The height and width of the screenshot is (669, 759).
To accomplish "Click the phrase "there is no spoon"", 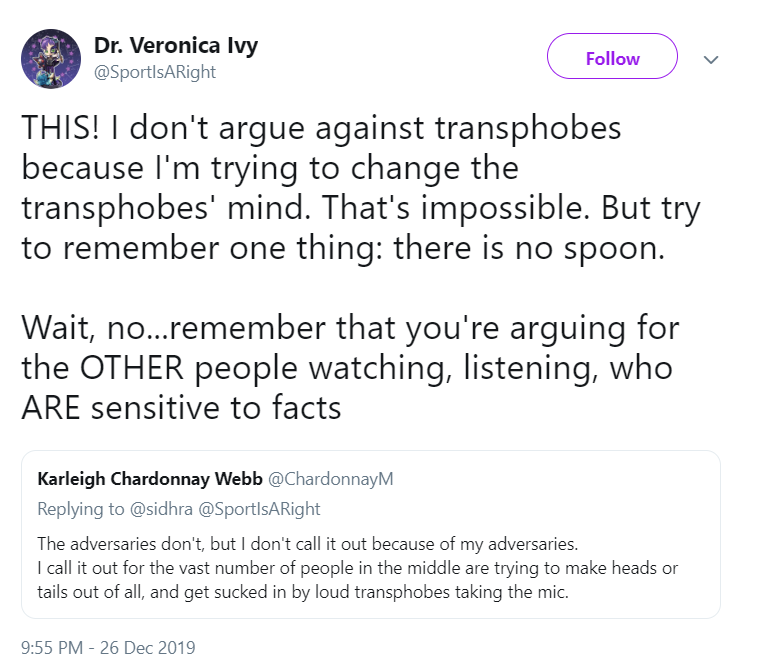I will [x=528, y=248].
